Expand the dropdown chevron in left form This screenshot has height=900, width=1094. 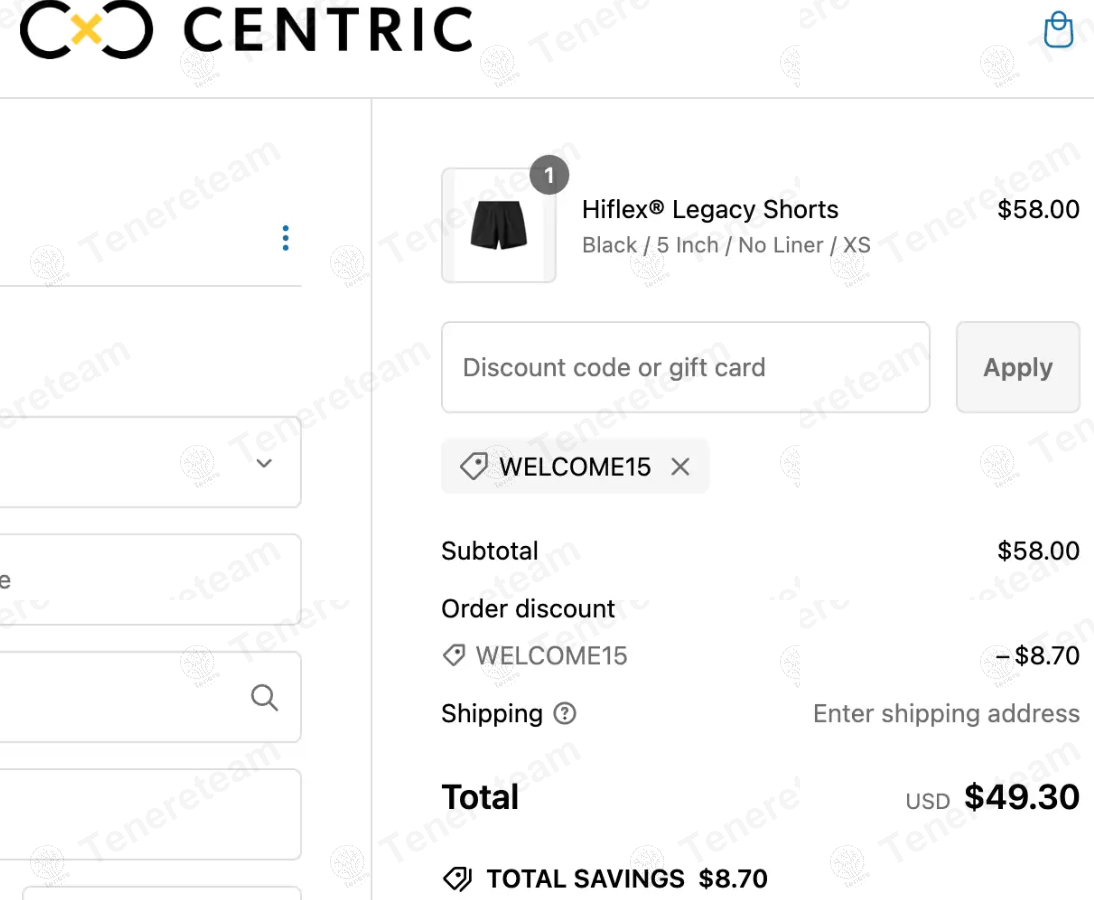(x=264, y=463)
